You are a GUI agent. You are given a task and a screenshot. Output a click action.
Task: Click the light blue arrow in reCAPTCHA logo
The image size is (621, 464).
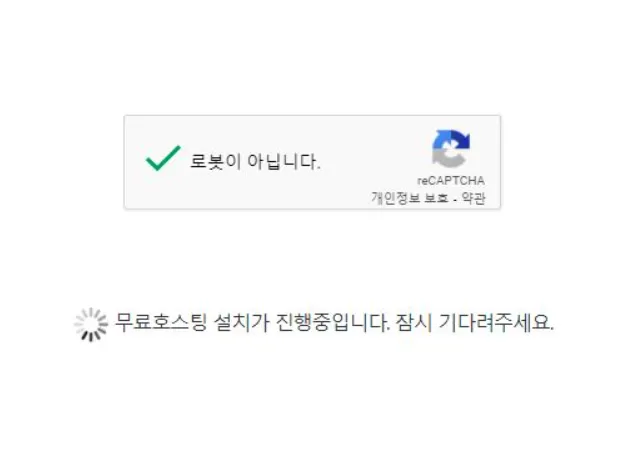(440, 139)
